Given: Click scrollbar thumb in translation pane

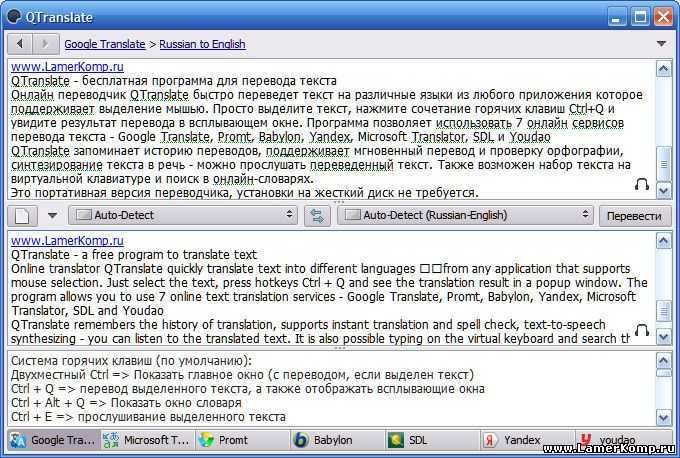Looking at the screenshot, I should click(x=664, y=311).
